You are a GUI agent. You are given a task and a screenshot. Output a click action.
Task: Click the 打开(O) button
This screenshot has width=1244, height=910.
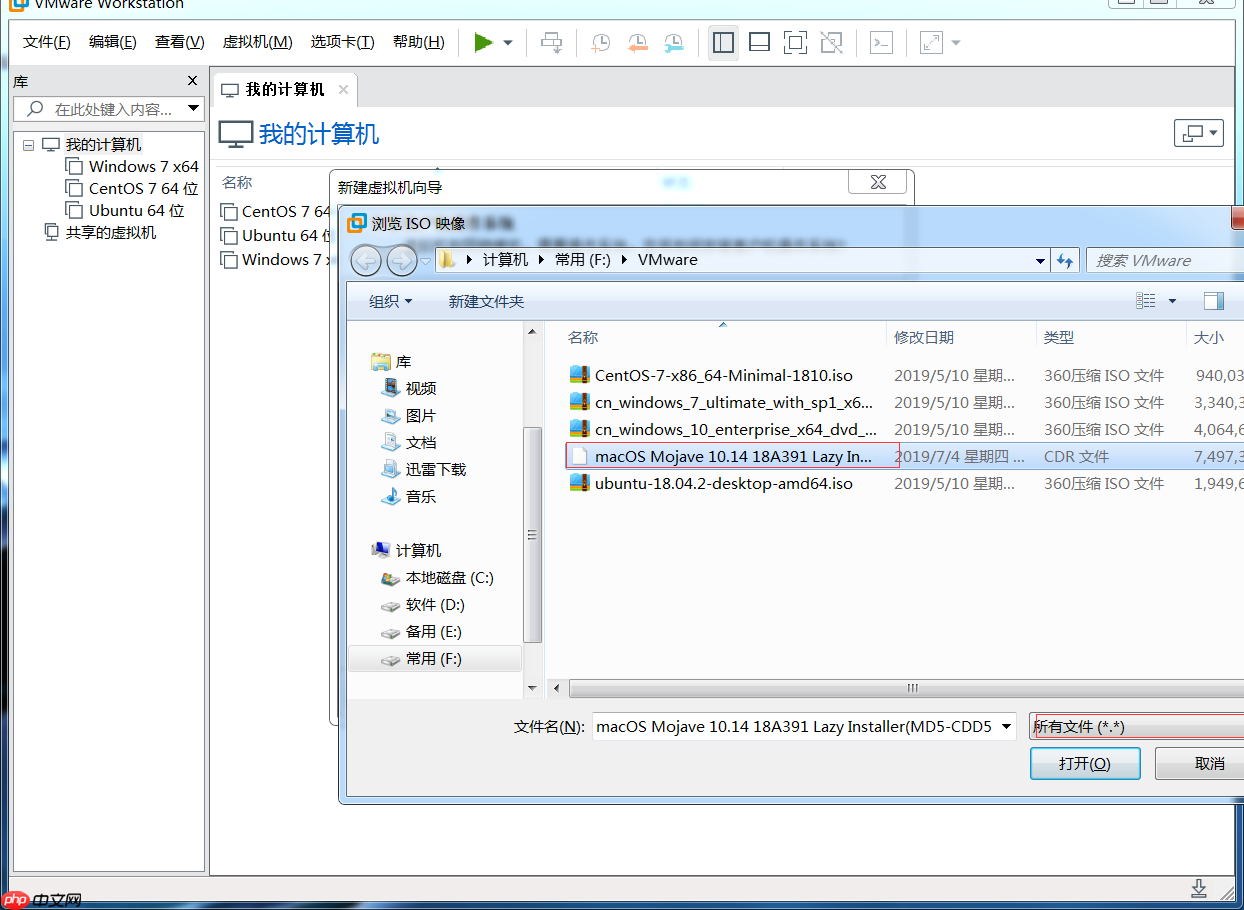coord(1085,763)
